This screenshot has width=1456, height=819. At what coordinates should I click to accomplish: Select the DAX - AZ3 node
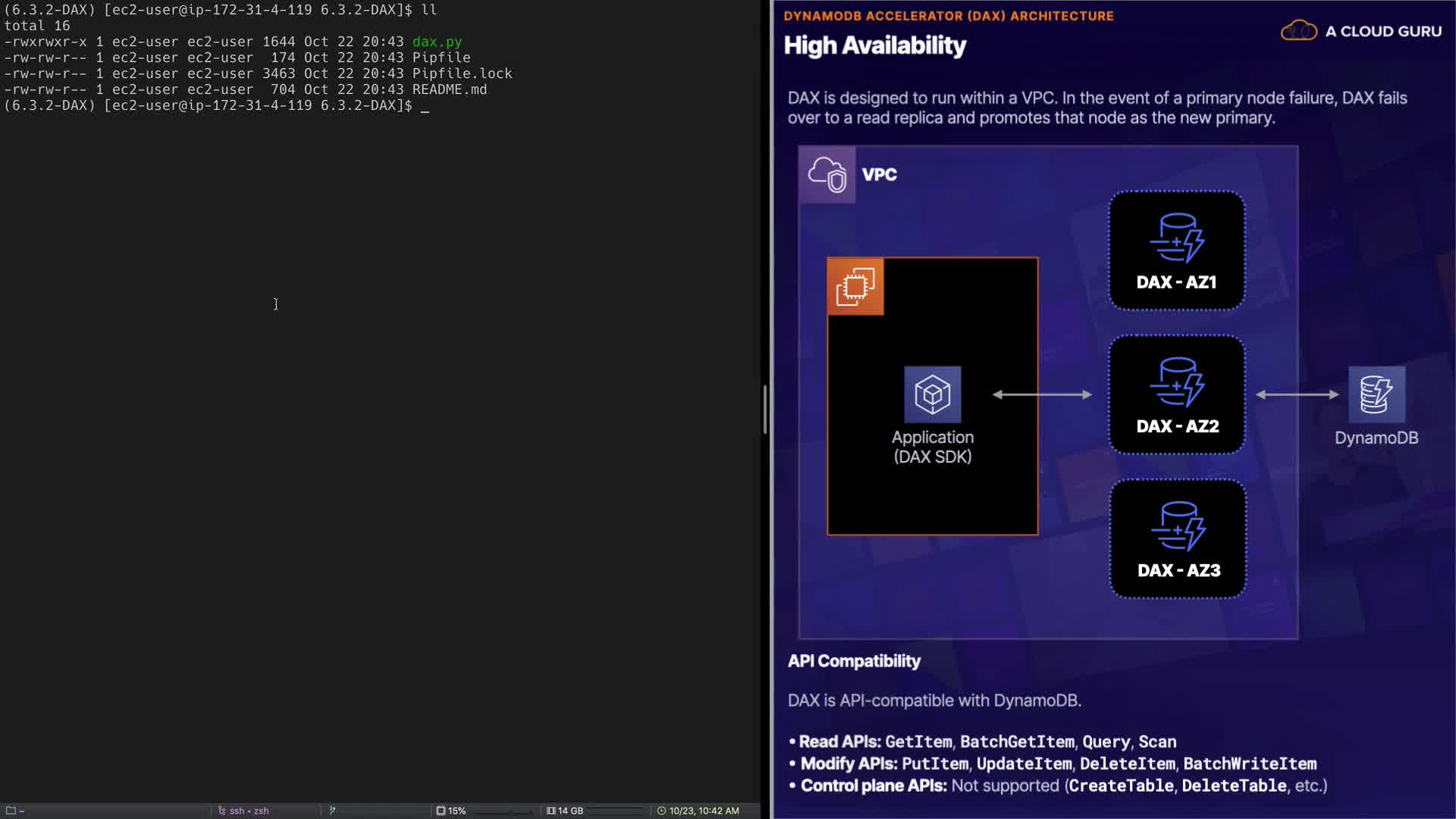[1178, 538]
